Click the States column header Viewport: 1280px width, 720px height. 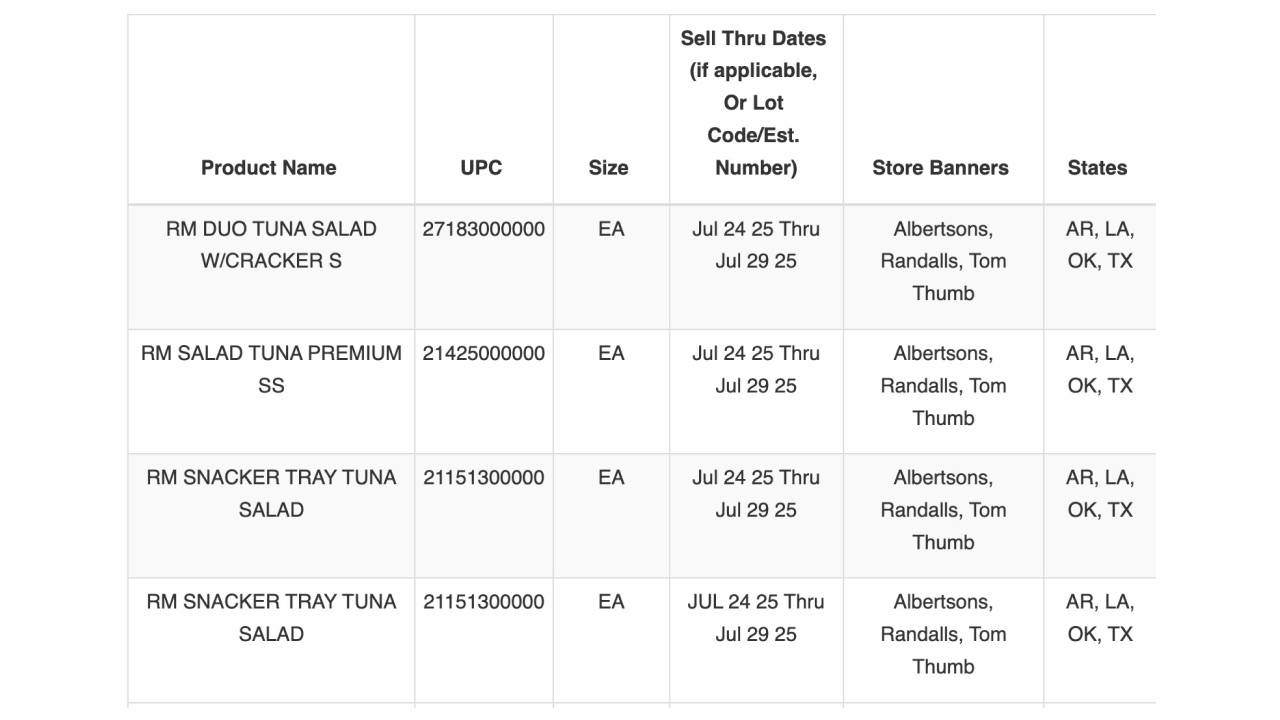click(1097, 168)
